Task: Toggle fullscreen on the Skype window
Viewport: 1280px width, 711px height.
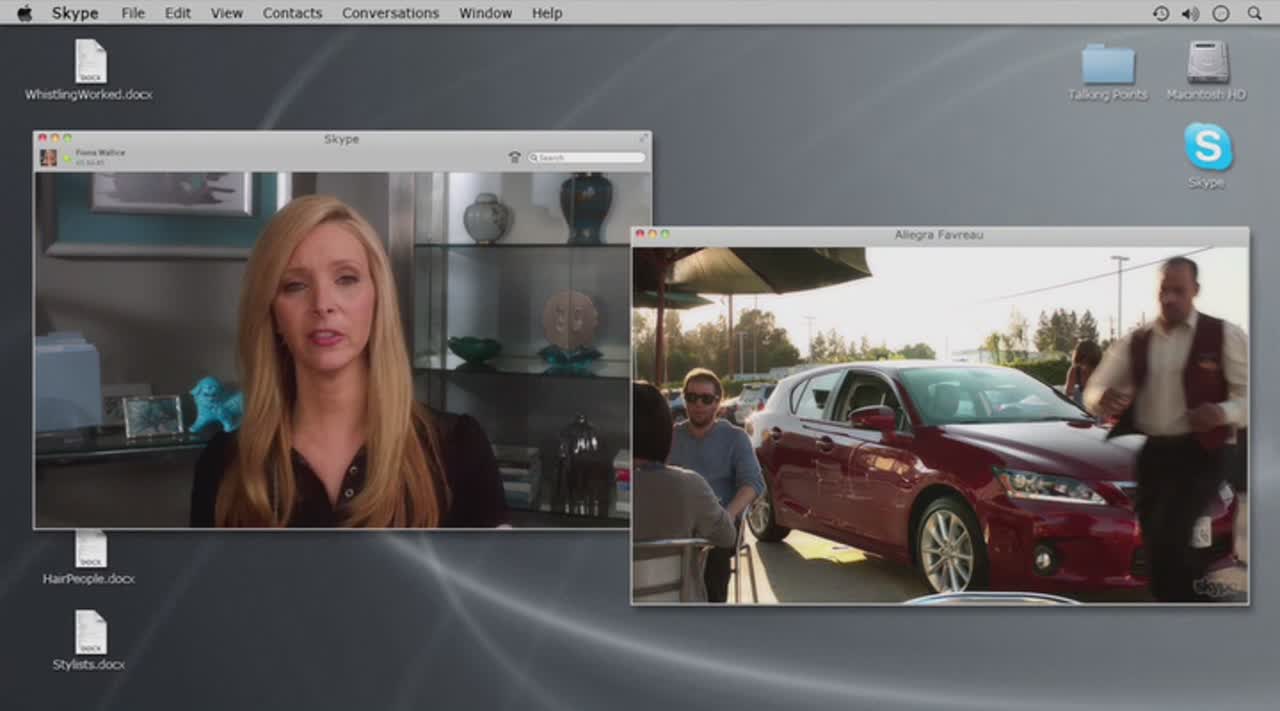Action: 643,138
